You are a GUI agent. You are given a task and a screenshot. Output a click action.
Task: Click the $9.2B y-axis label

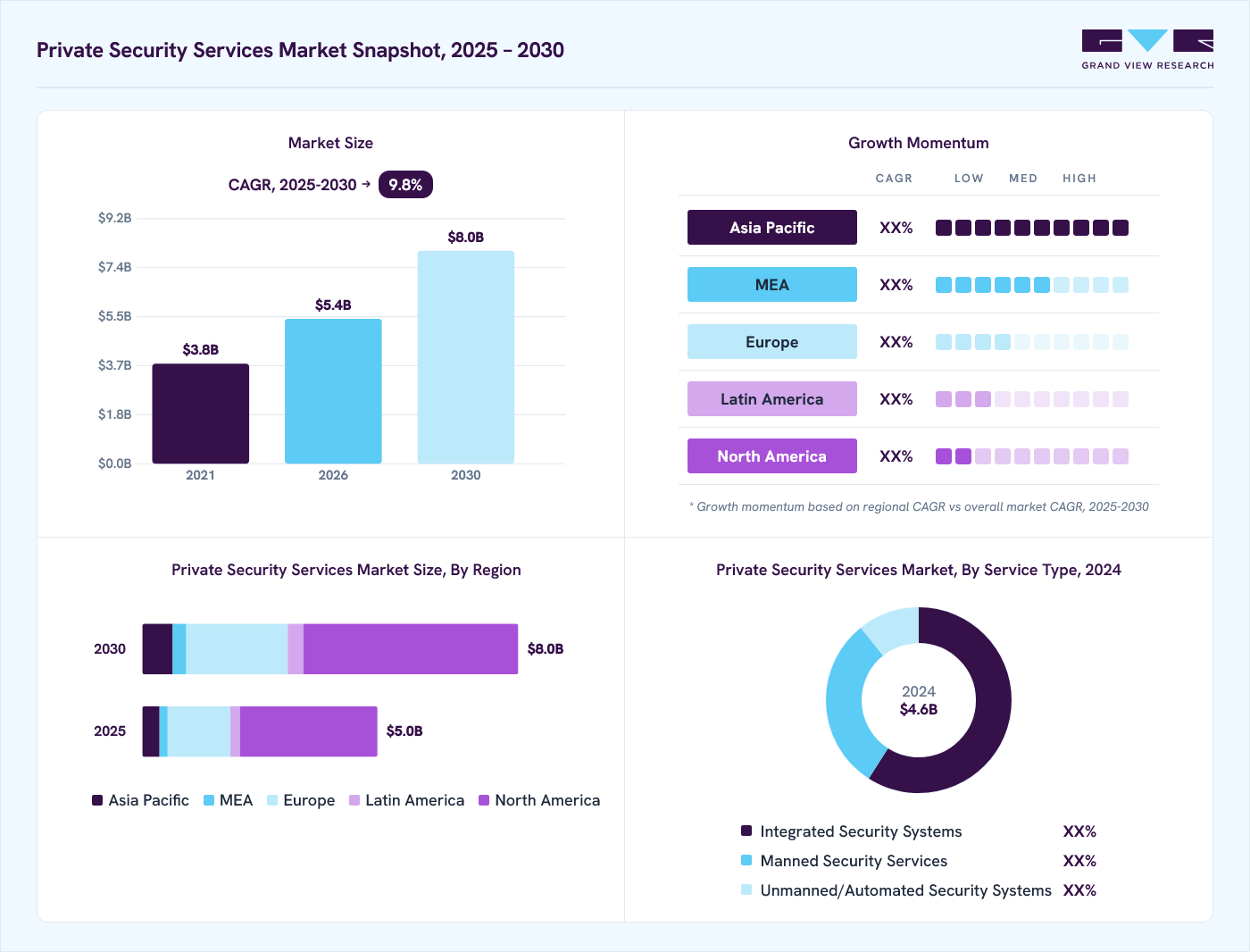click(x=115, y=218)
